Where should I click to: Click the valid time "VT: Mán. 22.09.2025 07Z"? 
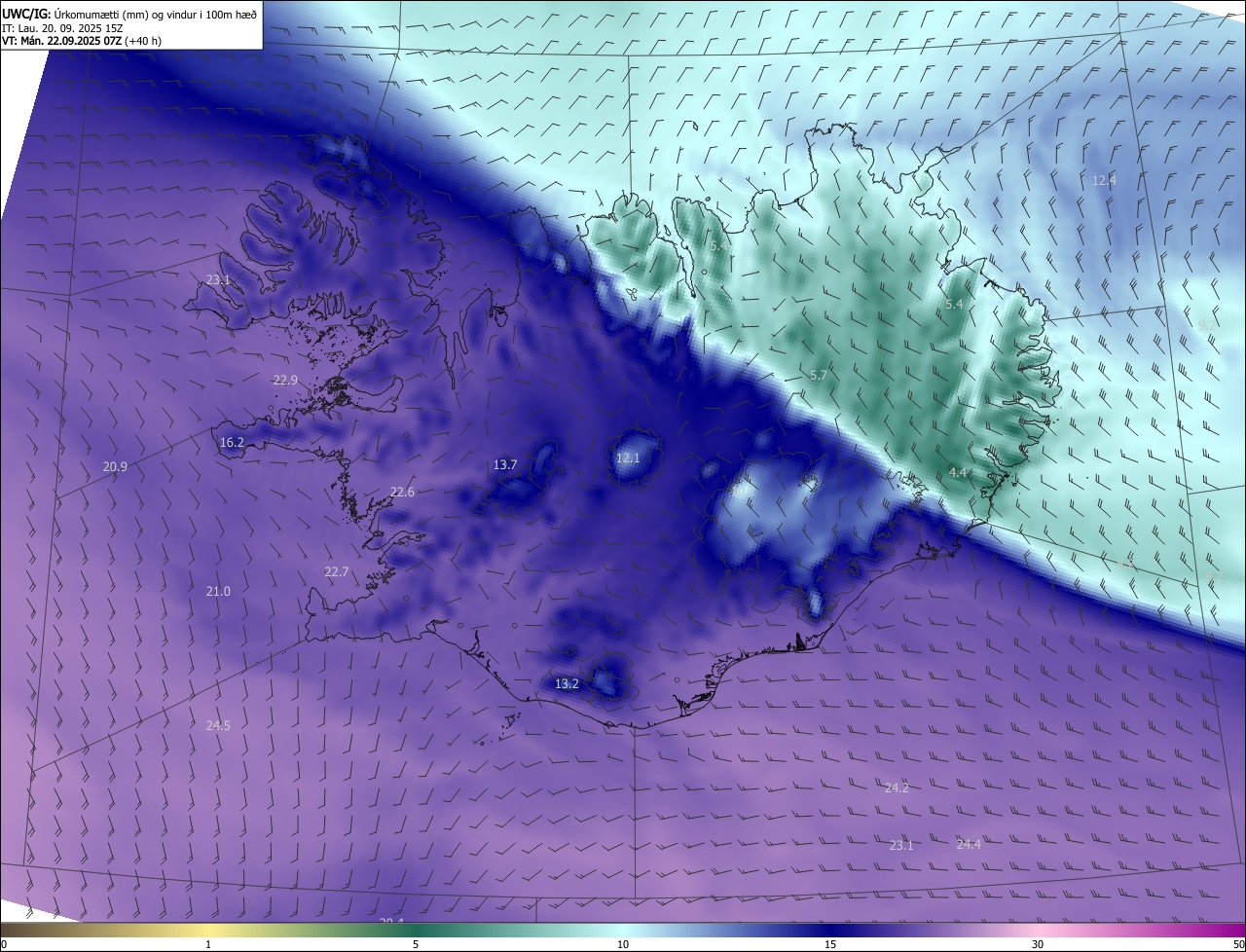pos(63,41)
